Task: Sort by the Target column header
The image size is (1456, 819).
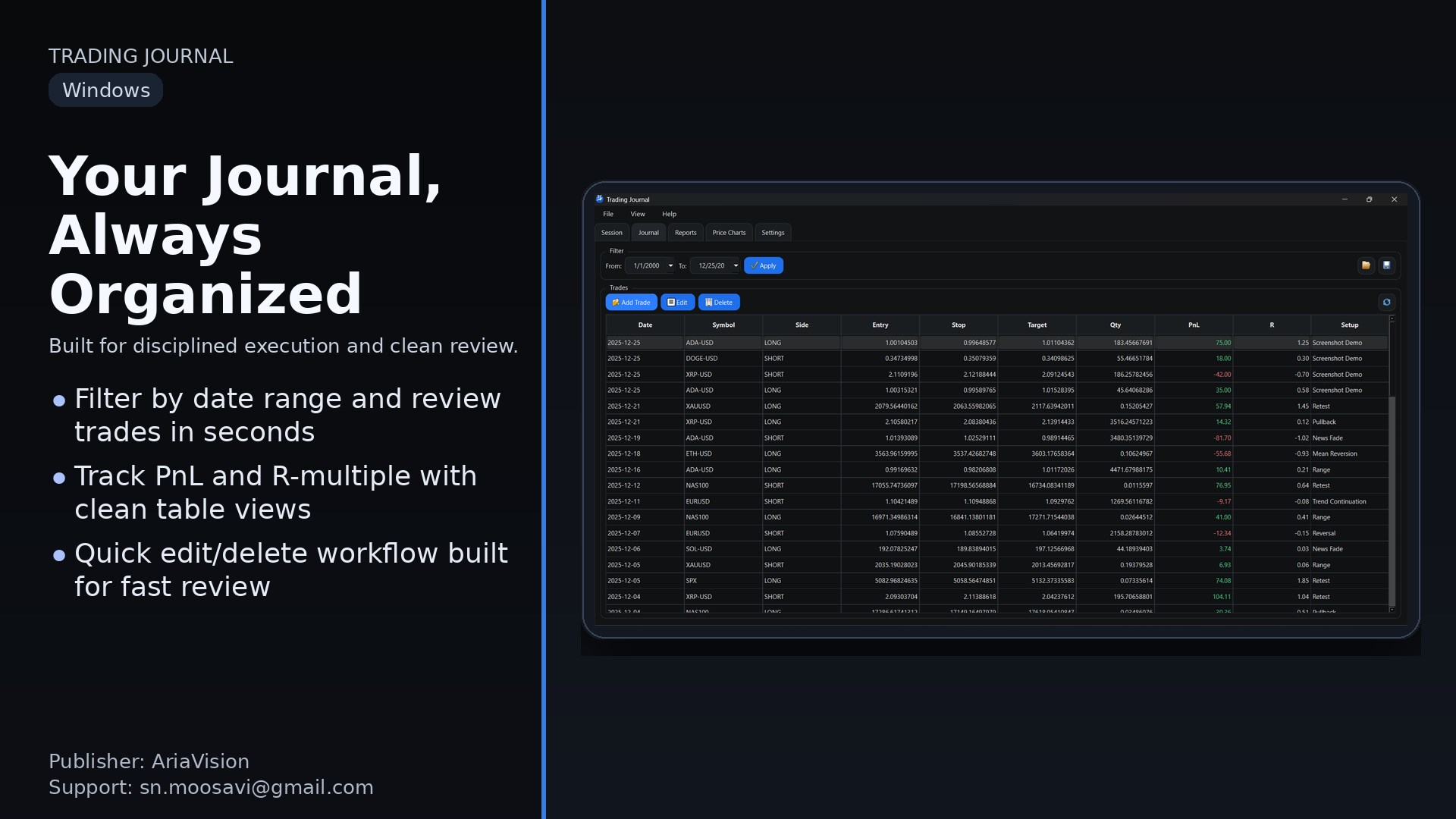Action: coord(1037,325)
